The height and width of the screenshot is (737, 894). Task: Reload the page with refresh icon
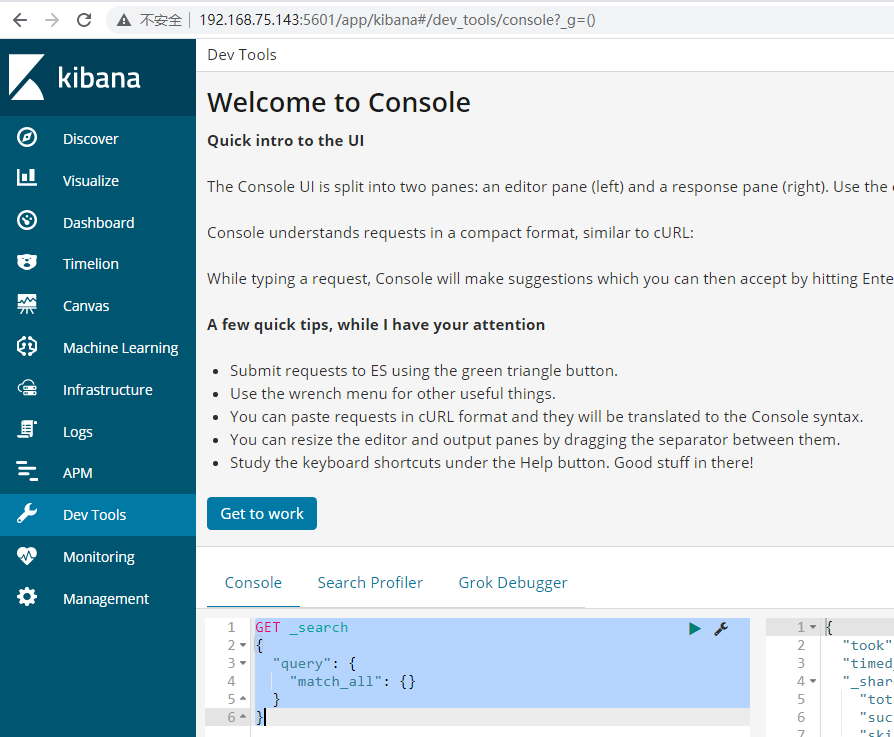(84, 20)
